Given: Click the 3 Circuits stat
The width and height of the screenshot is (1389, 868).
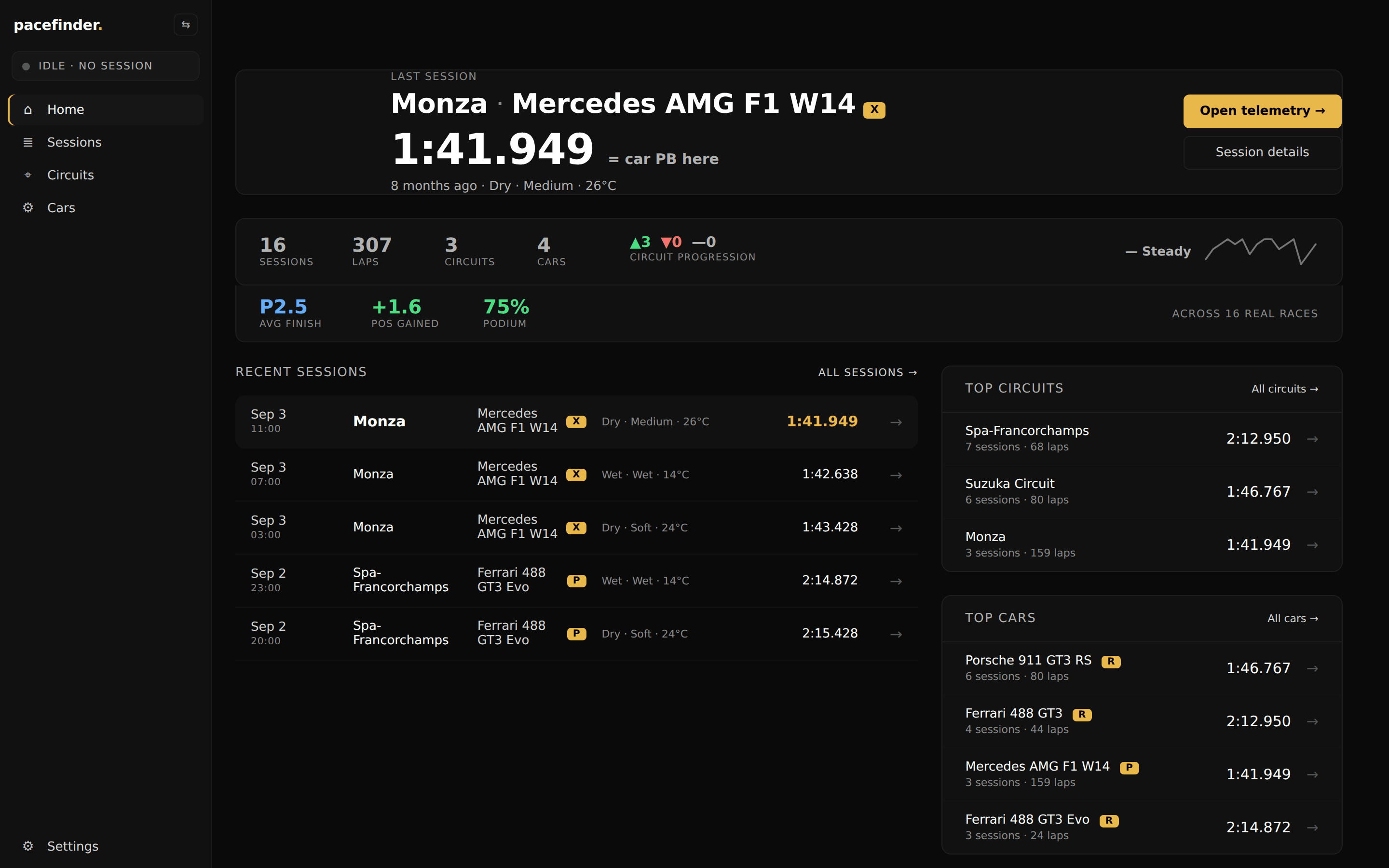Looking at the screenshot, I should pyautogui.click(x=469, y=251).
